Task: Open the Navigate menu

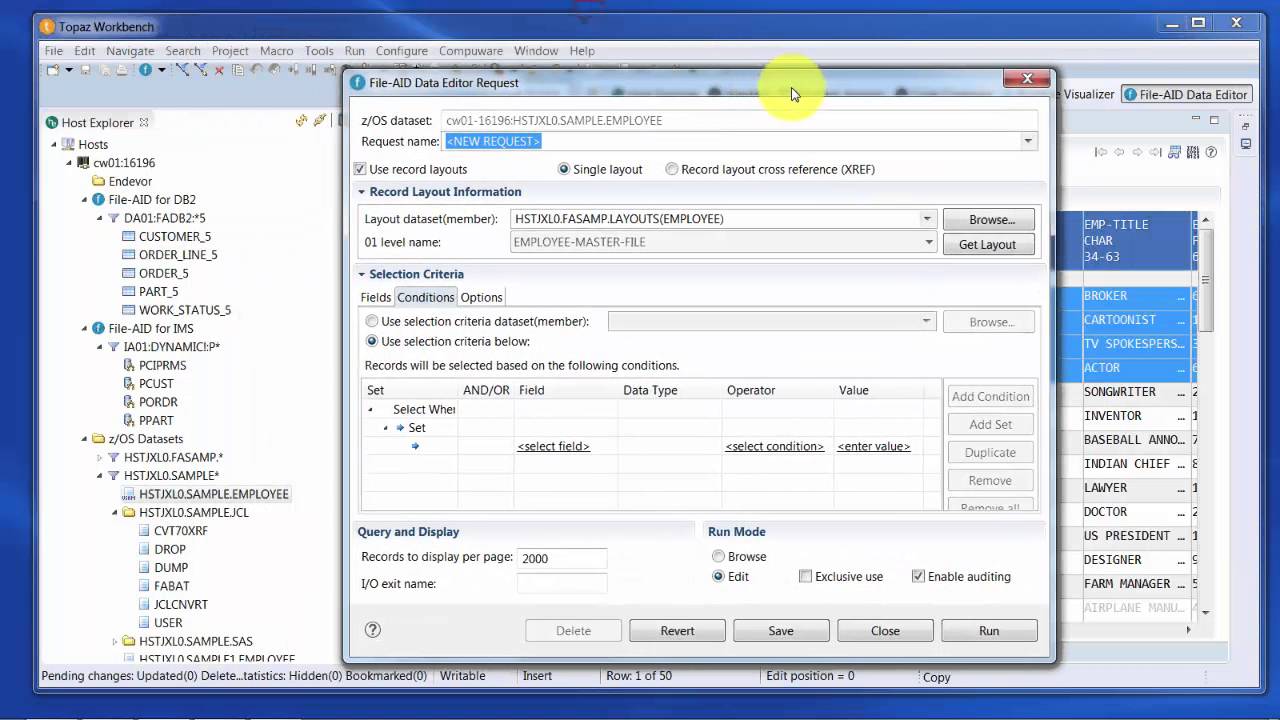Action: click(x=130, y=51)
